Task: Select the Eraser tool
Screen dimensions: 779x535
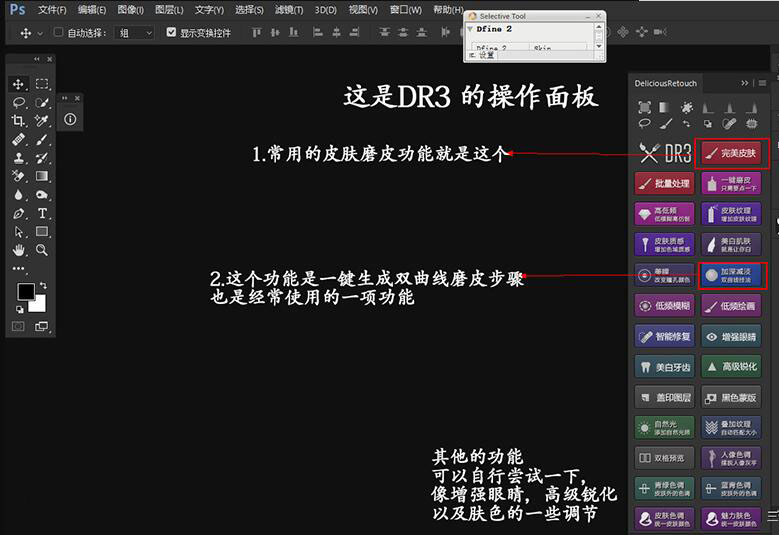Action: click(18, 176)
